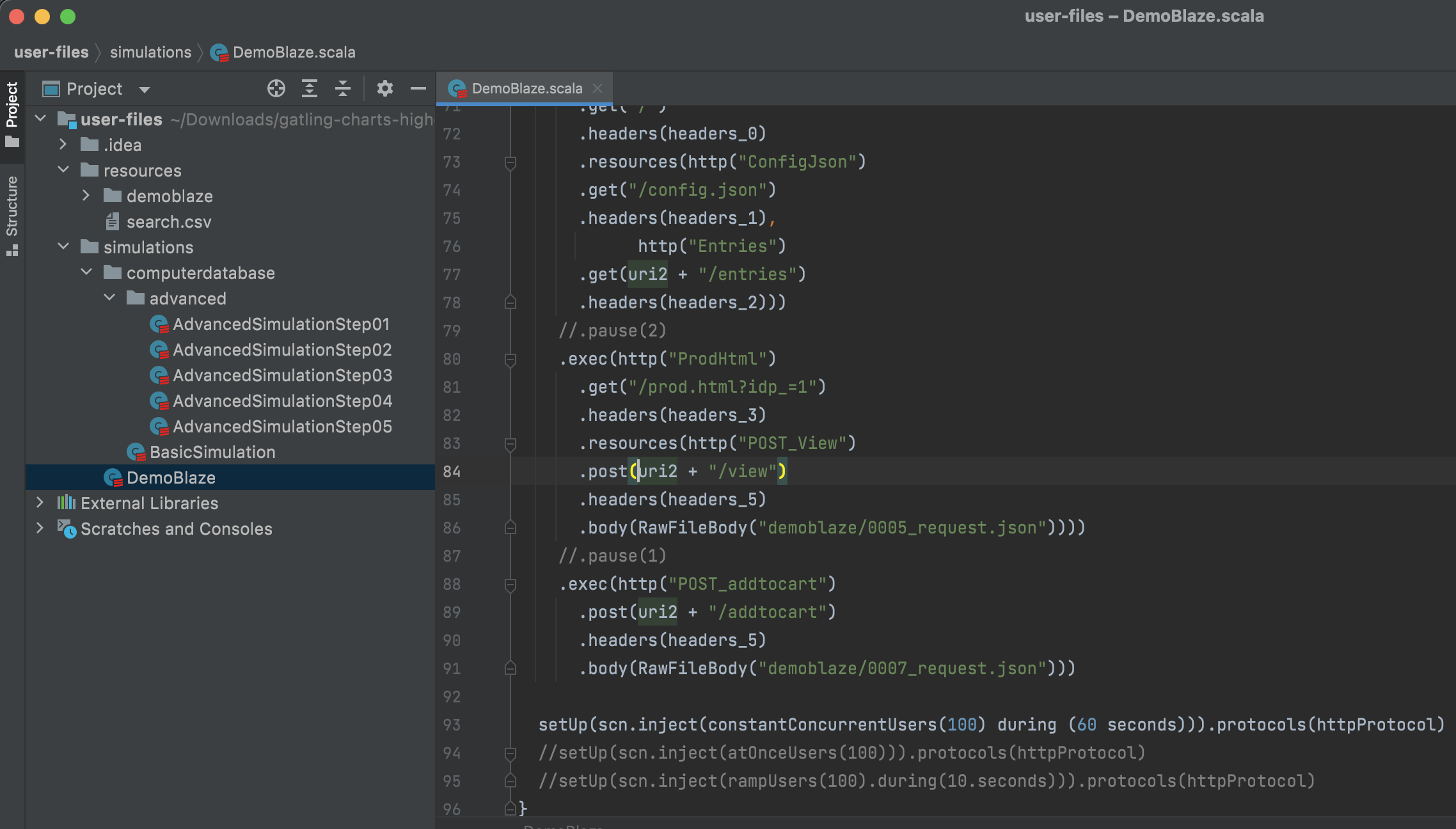Click the Scala icon beside BasicSimulation
Viewport: 1456px width, 829px height.
click(x=135, y=452)
